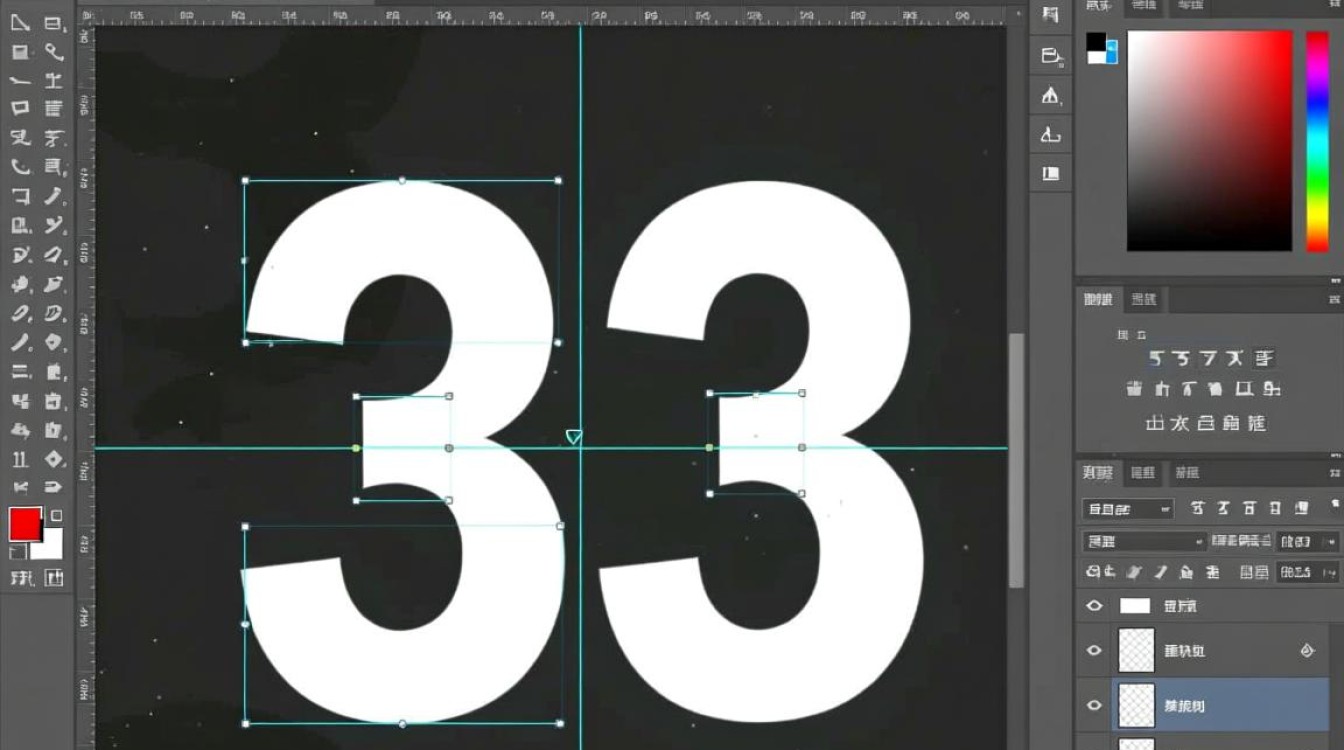This screenshot has width=1344, height=750.
Task: Switch to the second tab of layers panel
Action: click(x=1141, y=472)
